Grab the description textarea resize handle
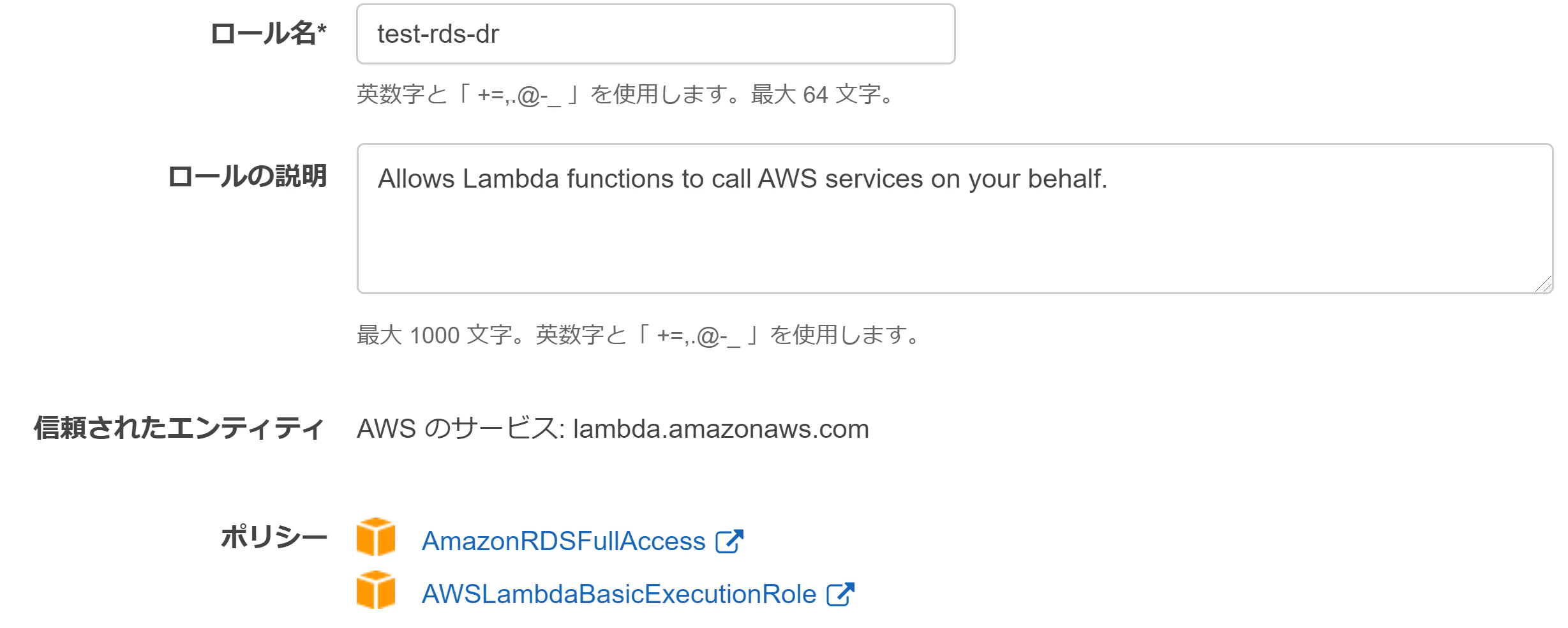 tap(1543, 284)
